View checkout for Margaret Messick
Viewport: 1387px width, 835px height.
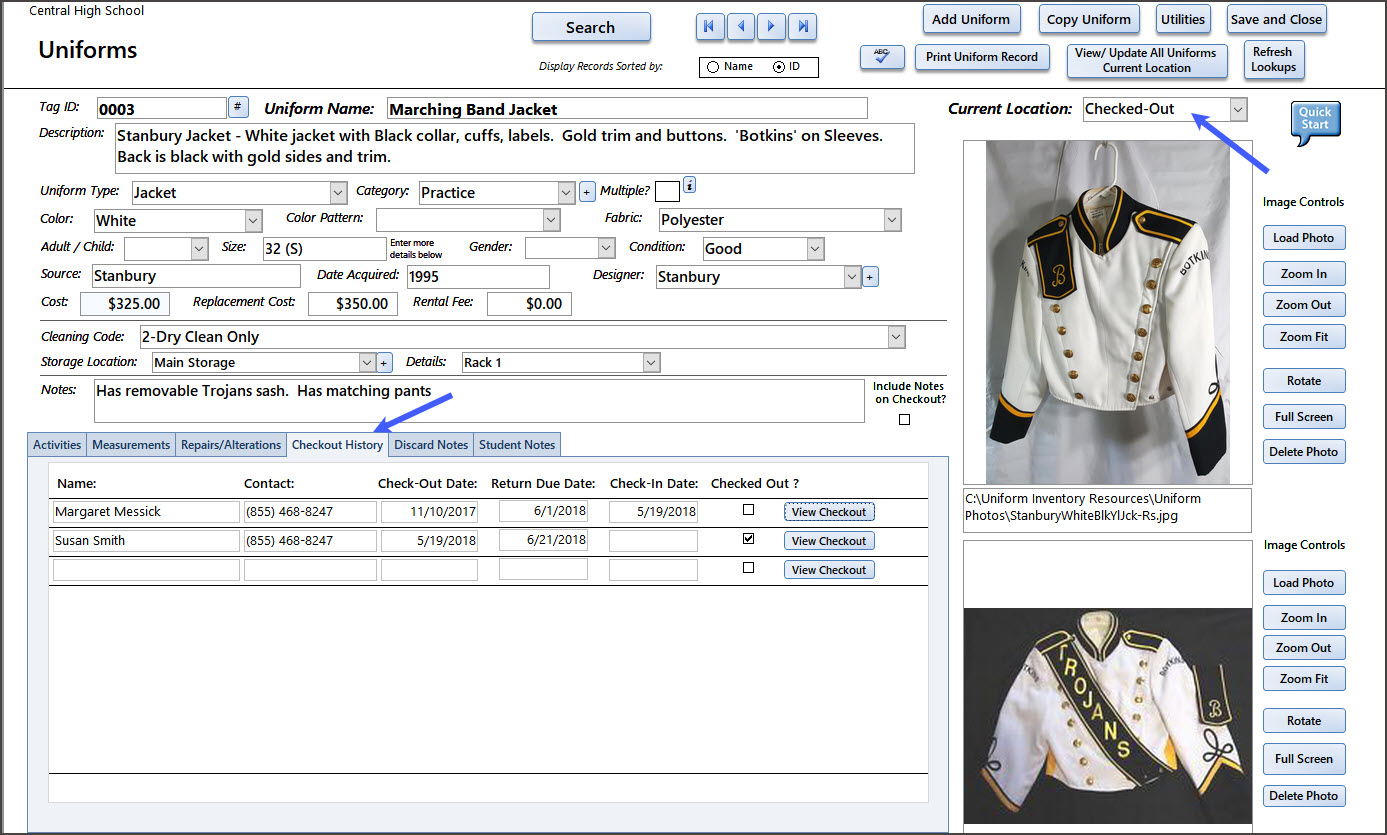[x=828, y=512]
